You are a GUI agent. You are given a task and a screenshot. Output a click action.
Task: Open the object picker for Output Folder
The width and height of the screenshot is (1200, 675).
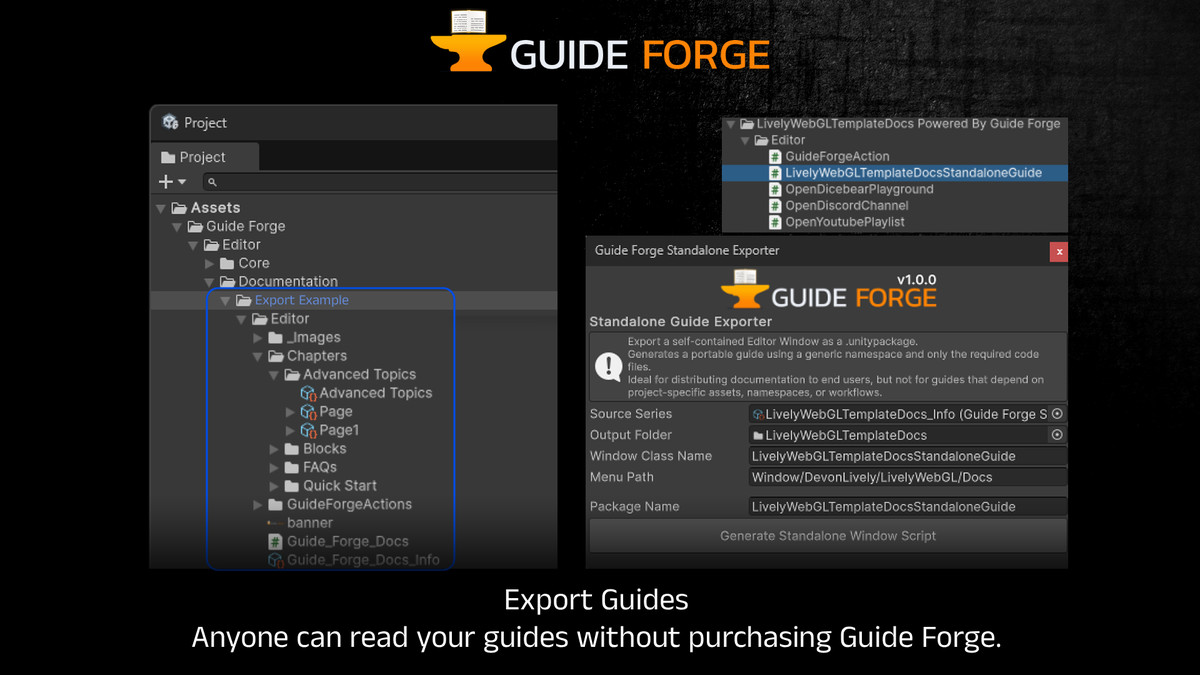pyautogui.click(x=1057, y=435)
